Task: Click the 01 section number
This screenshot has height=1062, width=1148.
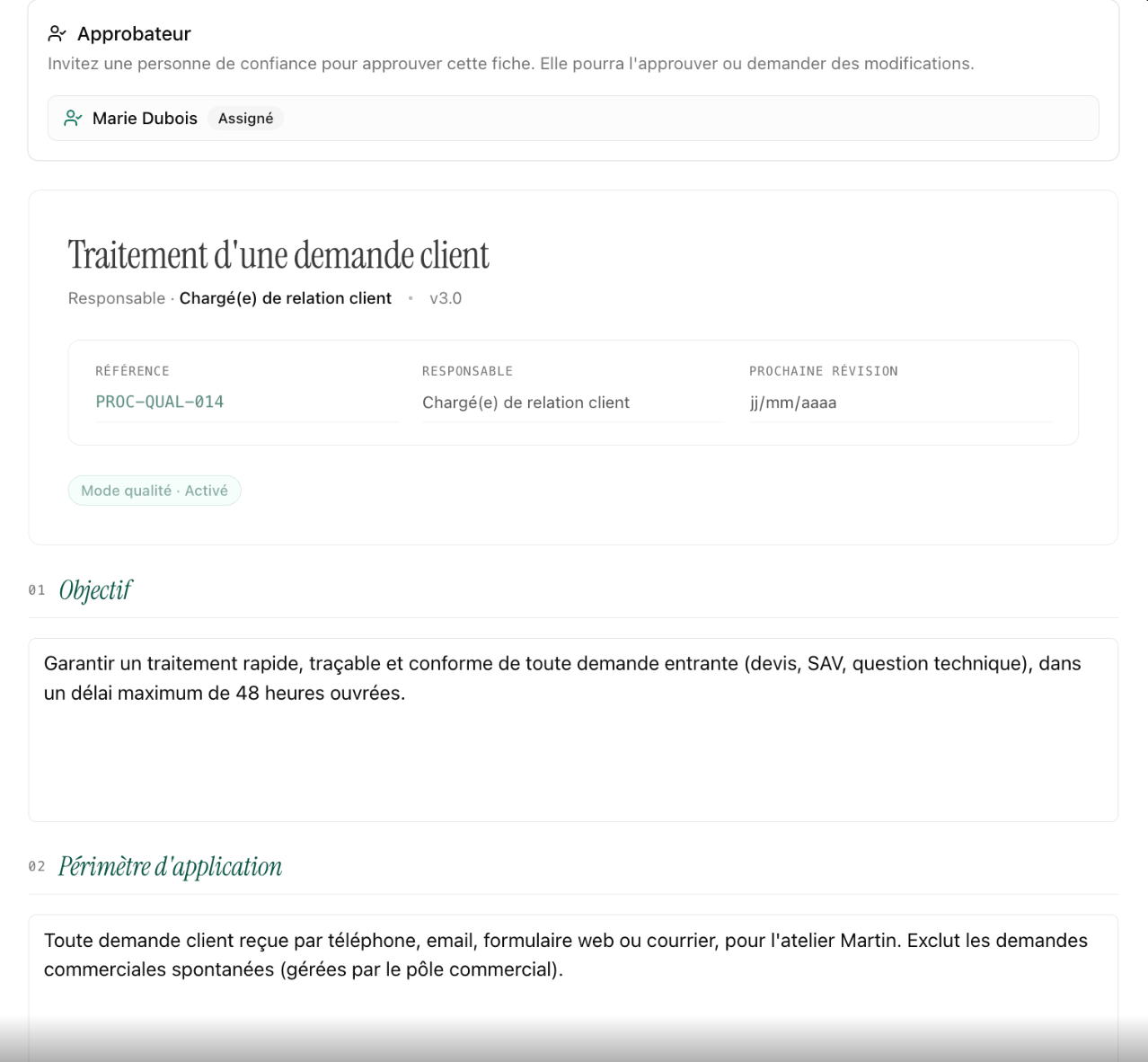Action: 37,590
